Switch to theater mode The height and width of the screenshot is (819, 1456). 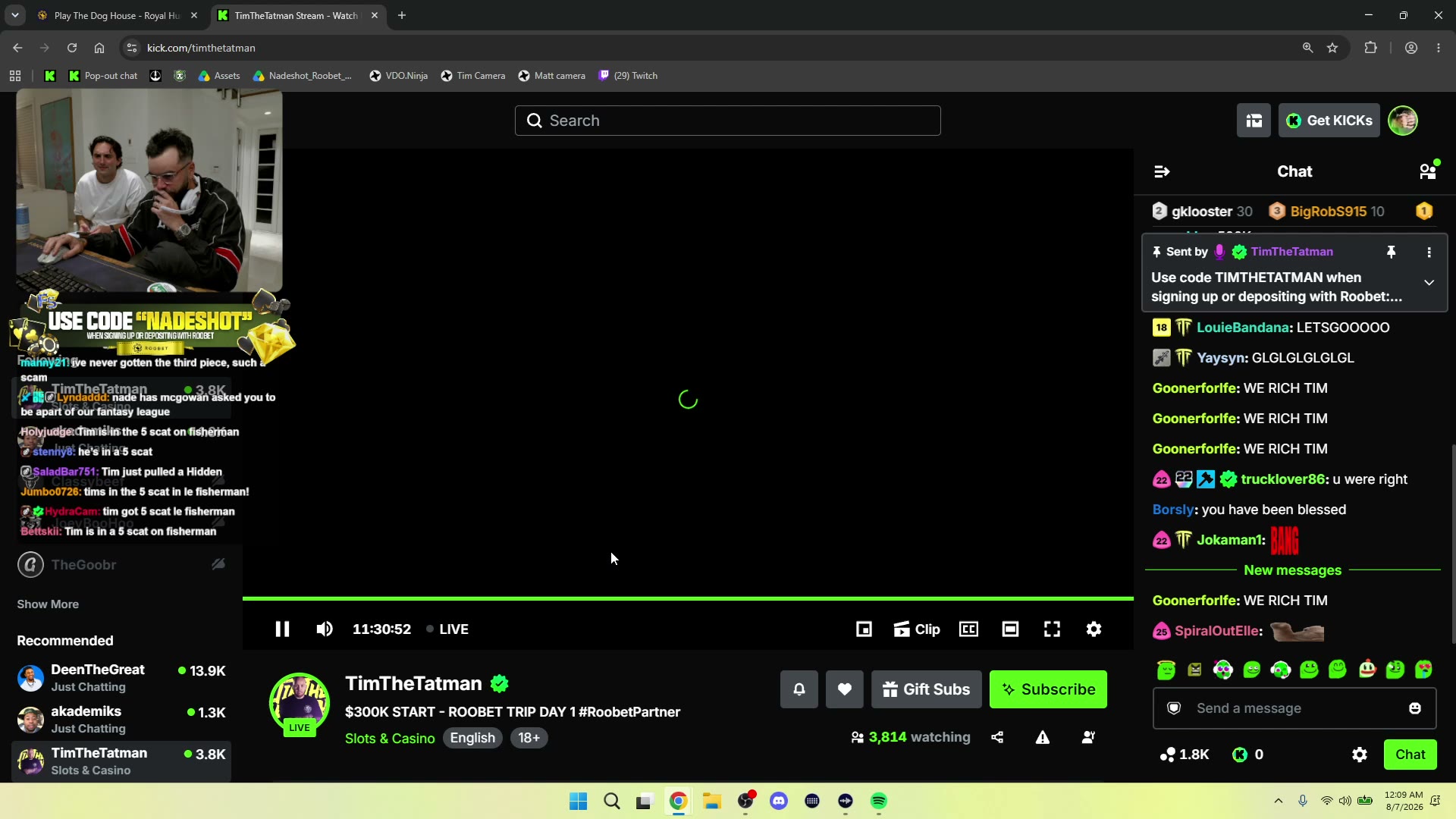1010,629
